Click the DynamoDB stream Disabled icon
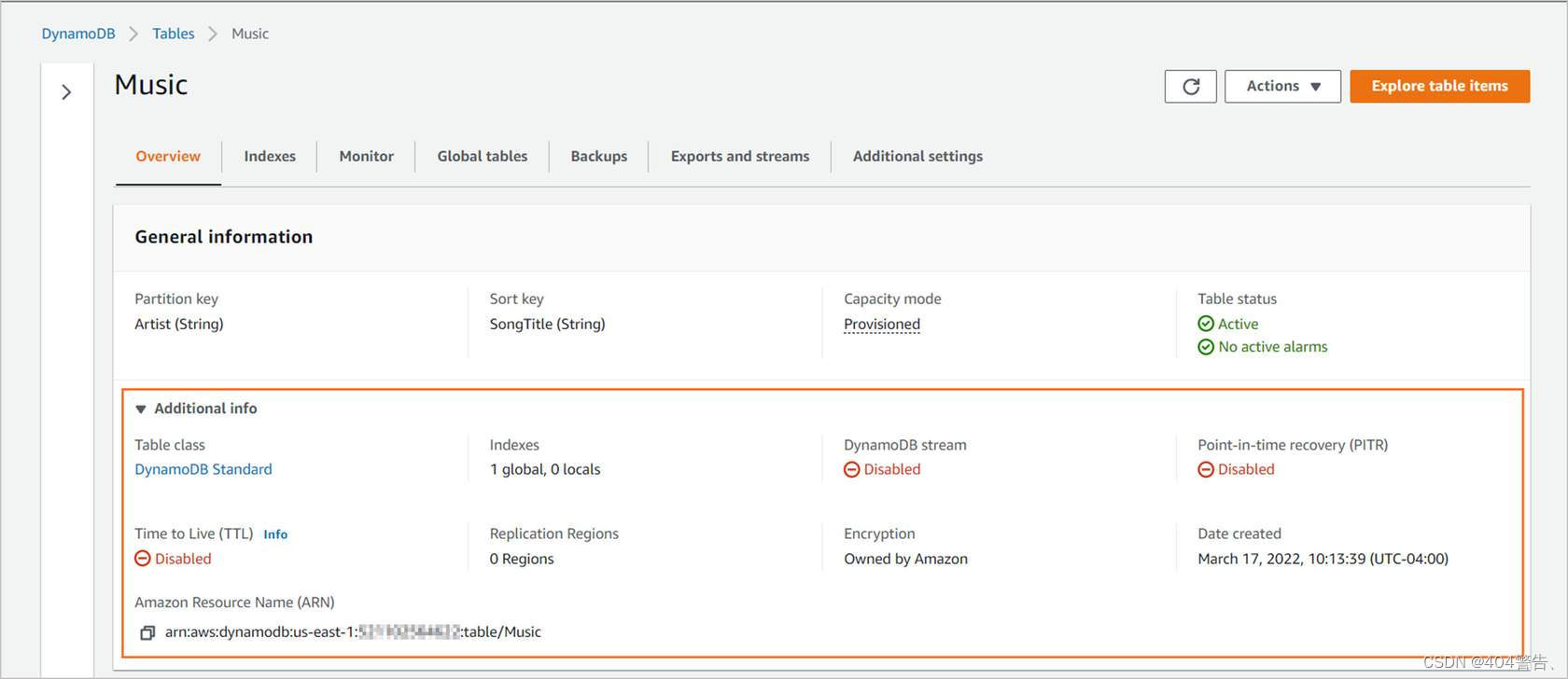 tap(851, 469)
